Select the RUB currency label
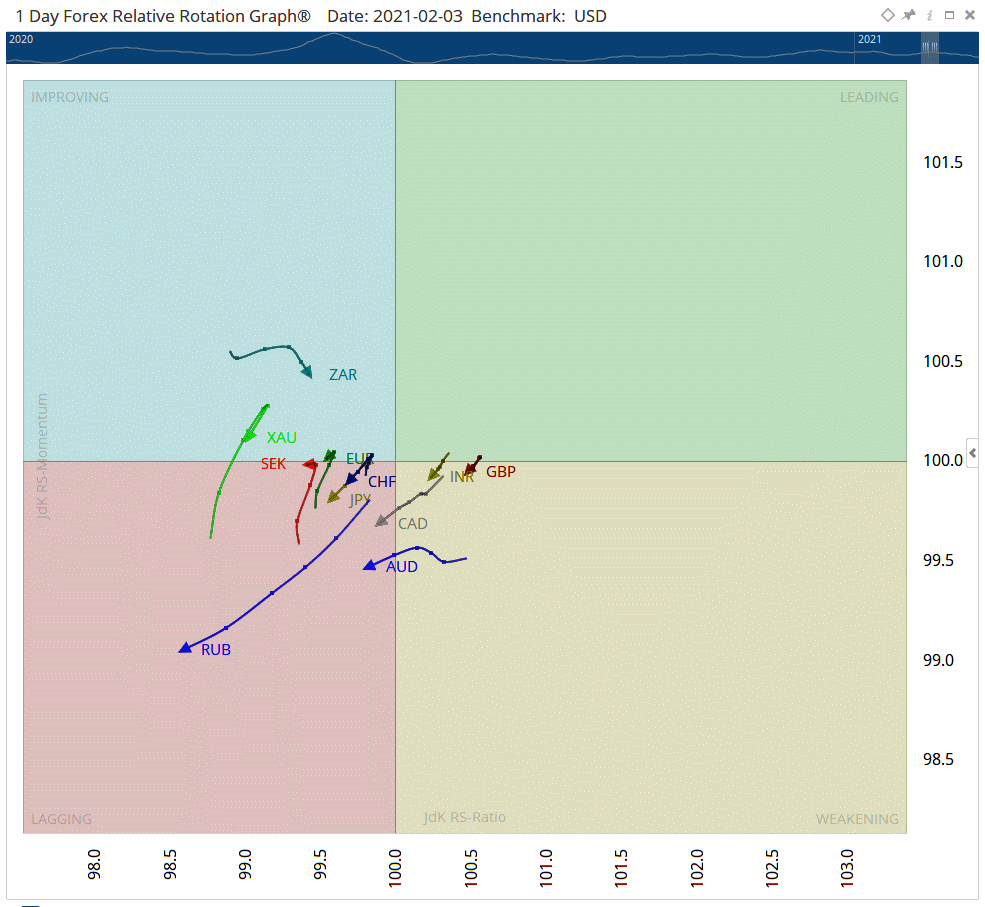The width and height of the screenshot is (985, 907). pyautogui.click(x=216, y=650)
